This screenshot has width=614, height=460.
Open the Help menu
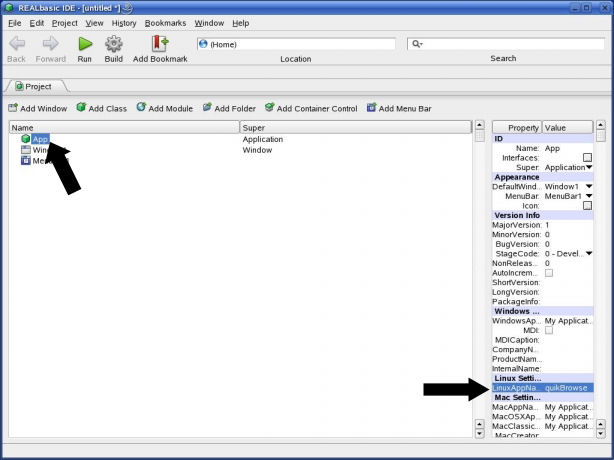pos(241,23)
